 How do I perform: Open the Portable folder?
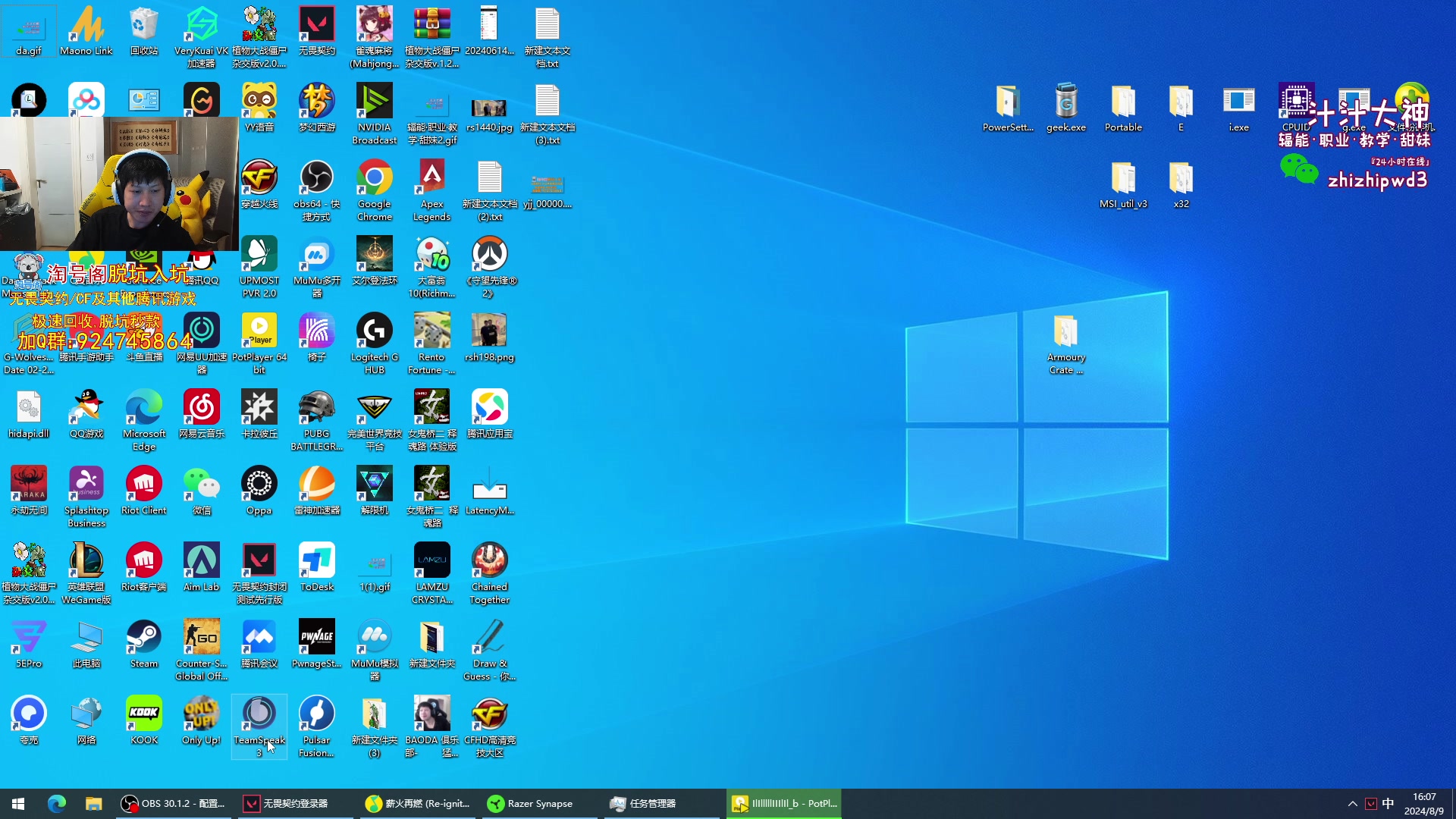pyautogui.click(x=1124, y=108)
